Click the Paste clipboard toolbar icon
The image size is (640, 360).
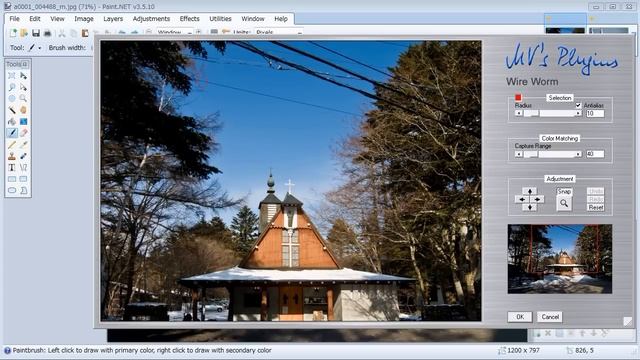85,33
